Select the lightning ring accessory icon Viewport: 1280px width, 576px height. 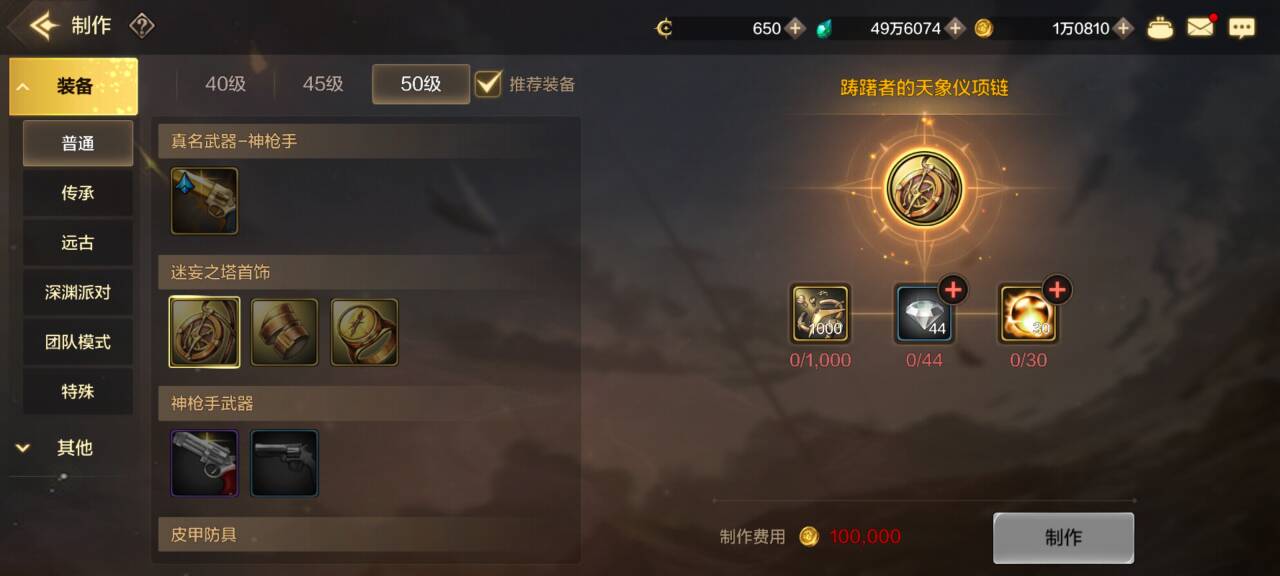tap(364, 332)
